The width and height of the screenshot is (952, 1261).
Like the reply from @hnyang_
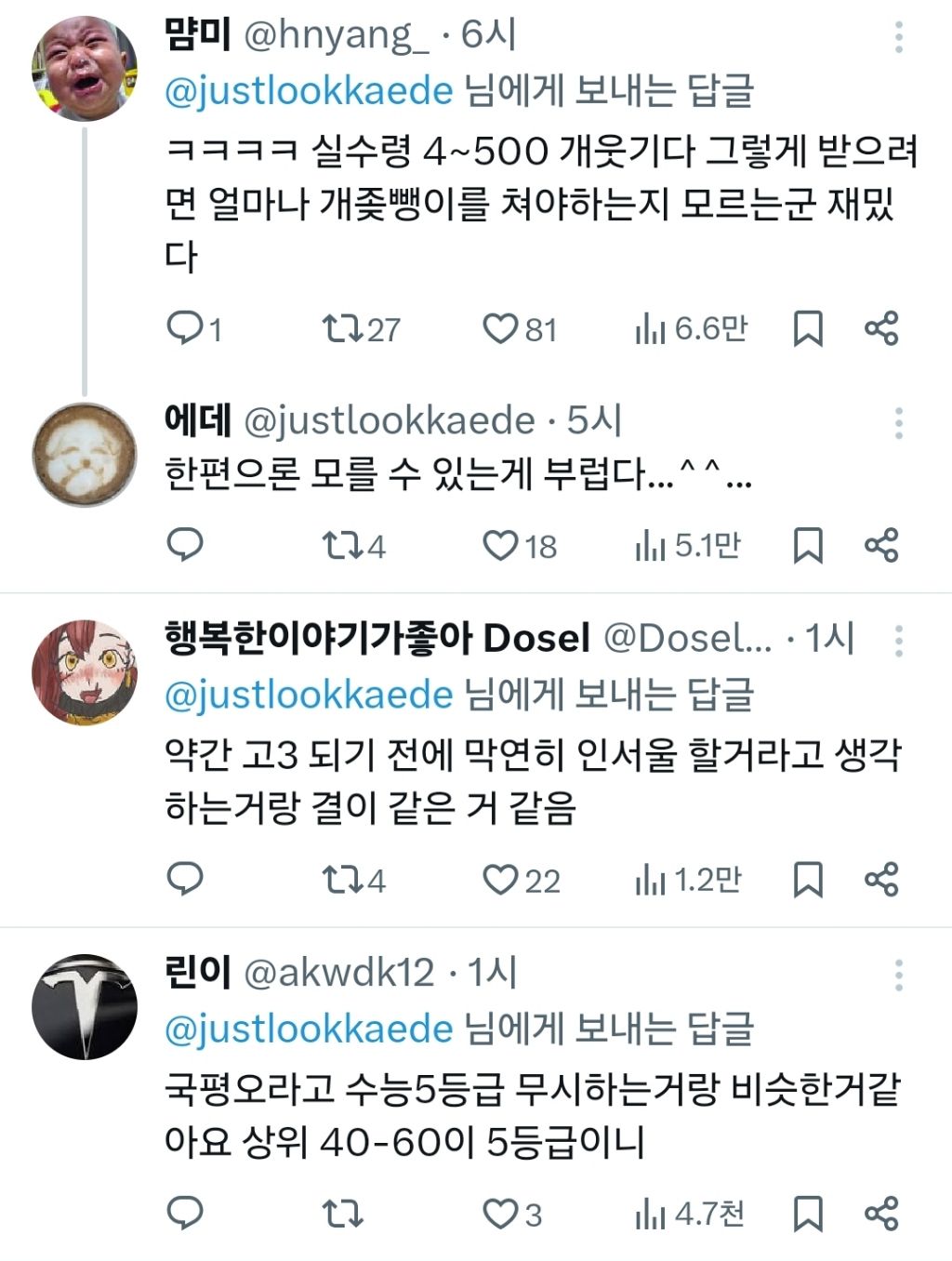pos(500,328)
